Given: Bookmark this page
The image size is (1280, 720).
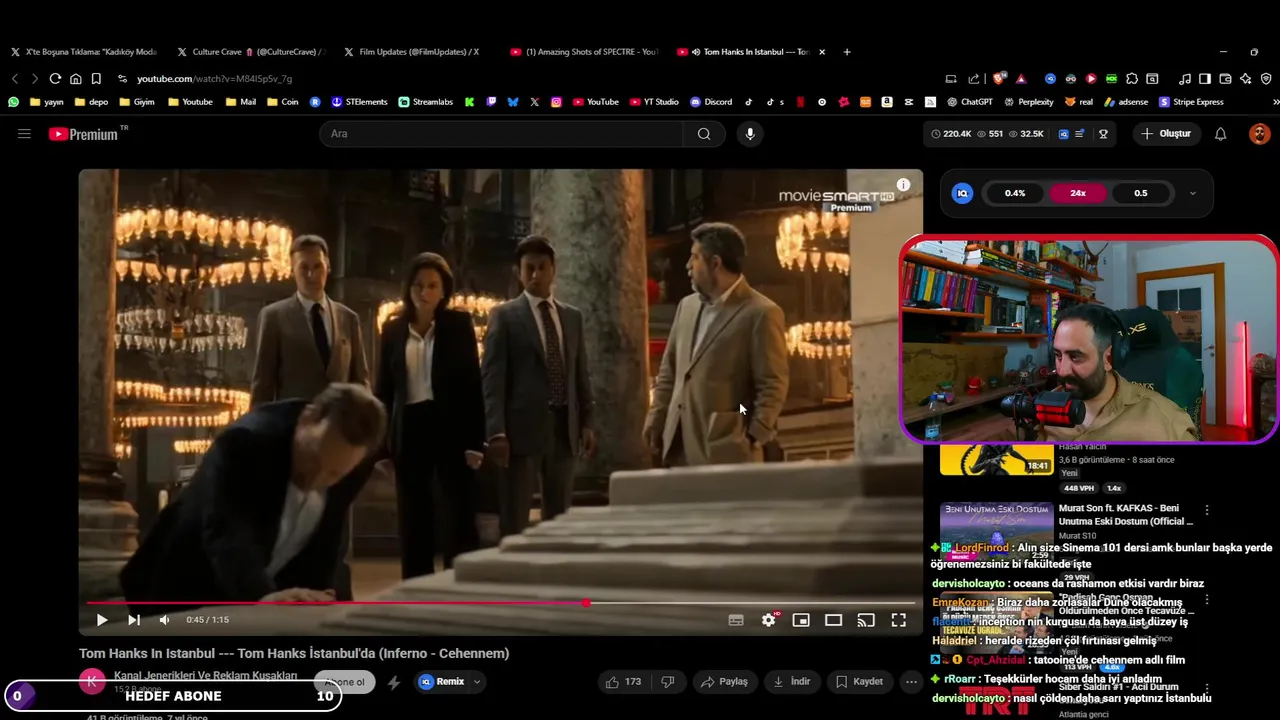Looking at the screenshot, I should tap(96, 78).
